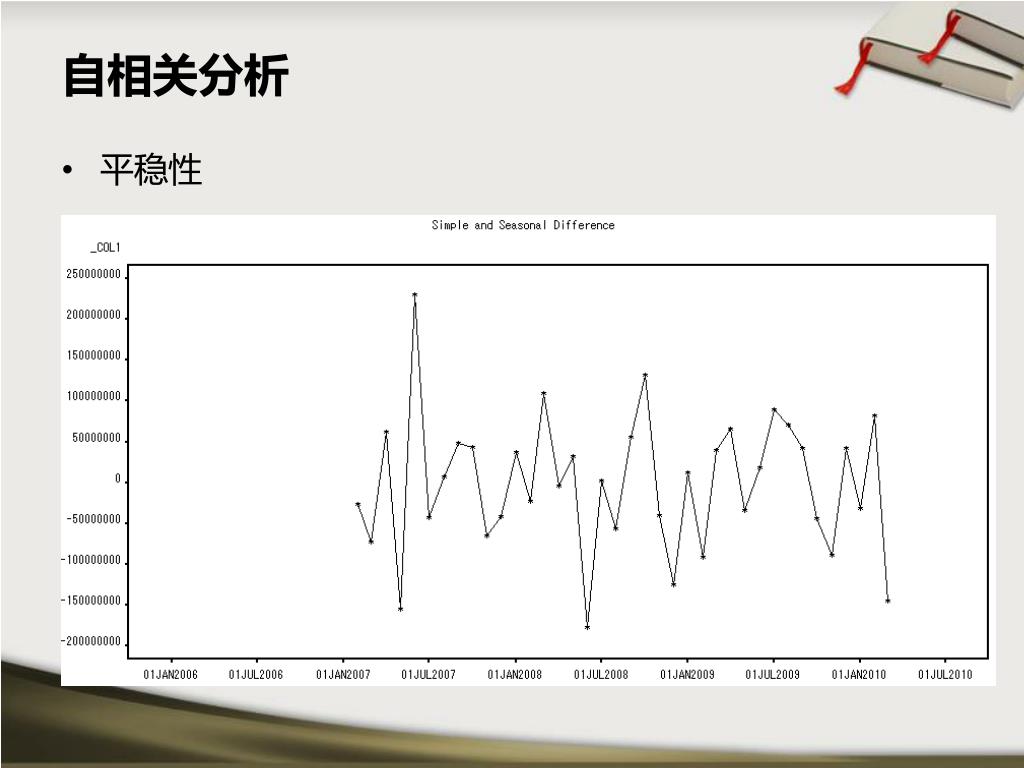Click the highest peak data point near 01JUL2007
Image resolution: width=1024 pixels, height=768 pixels.
[x=415, y=295]
